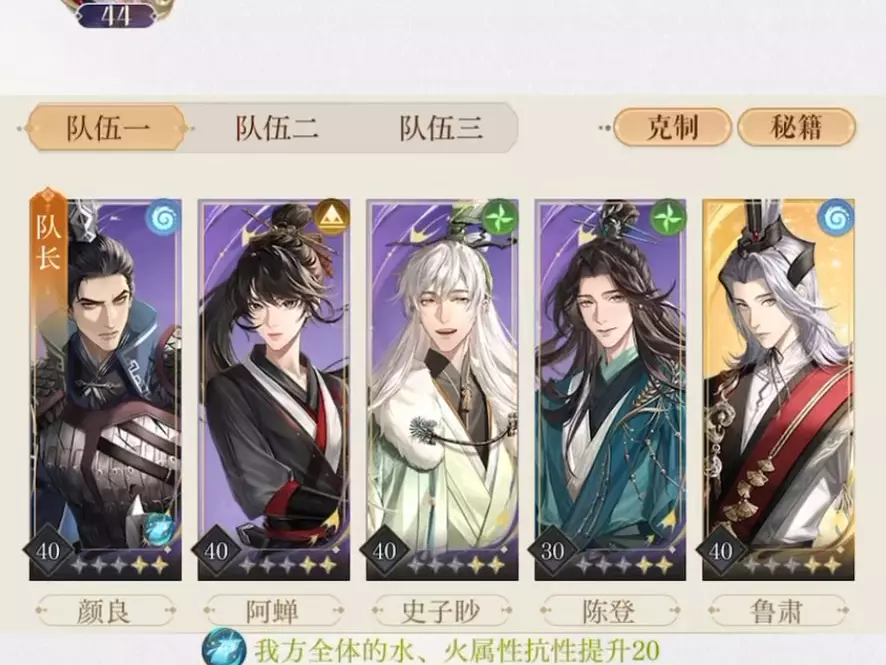Switch to the 队伍三 tab
The width and height of the screenshot is (886, 665).
pyautogui.click(x=441, y=128)
